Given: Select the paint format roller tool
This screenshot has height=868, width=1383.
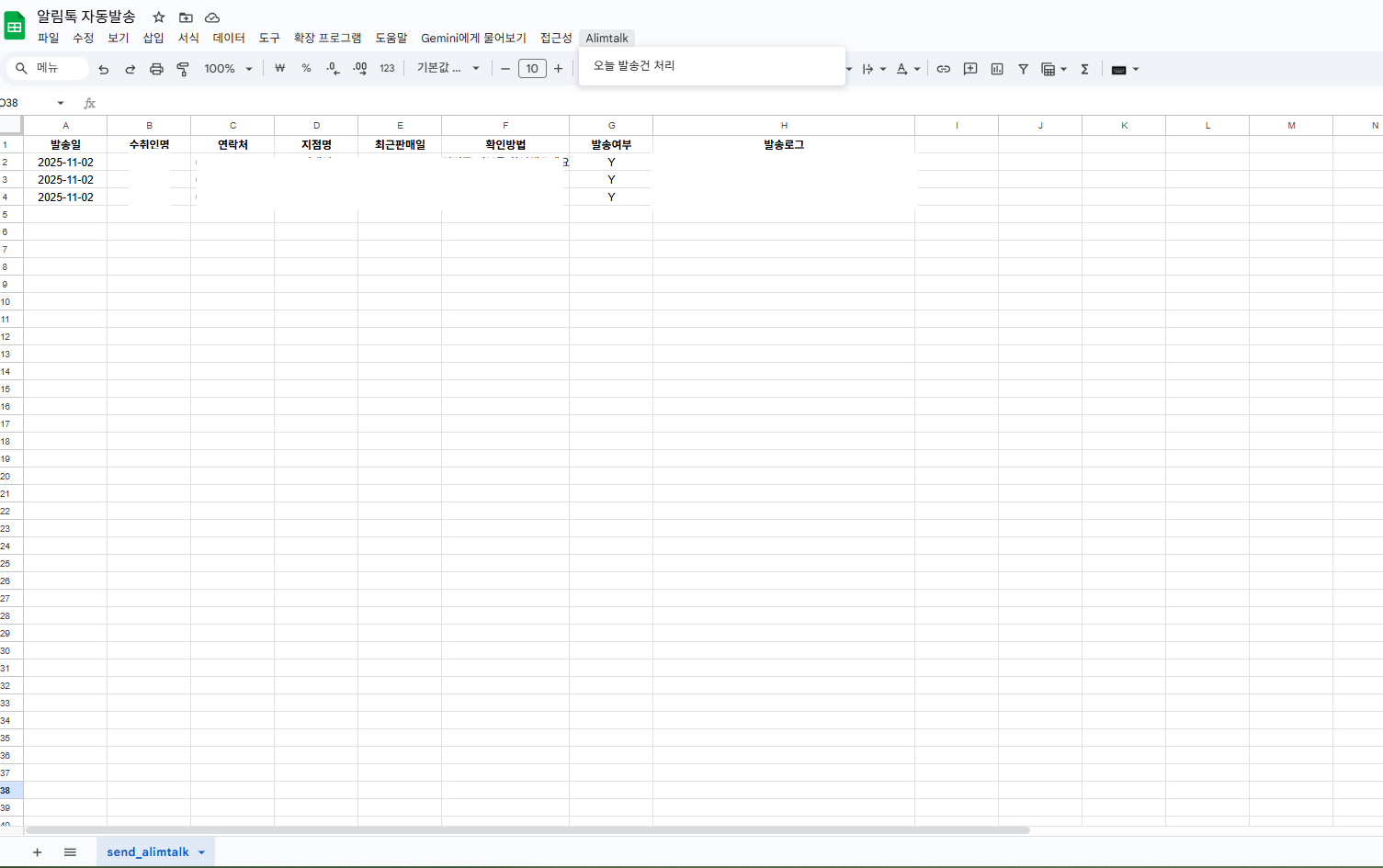Looking at the screenshot, I should 183,69.
